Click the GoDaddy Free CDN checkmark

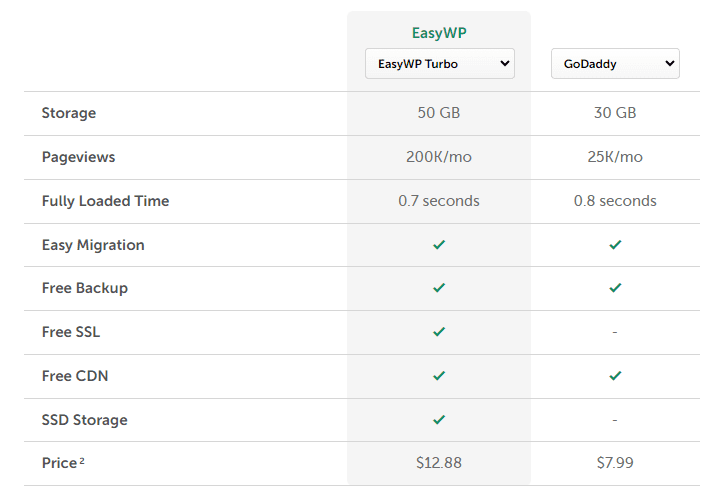tap(615, 376)
